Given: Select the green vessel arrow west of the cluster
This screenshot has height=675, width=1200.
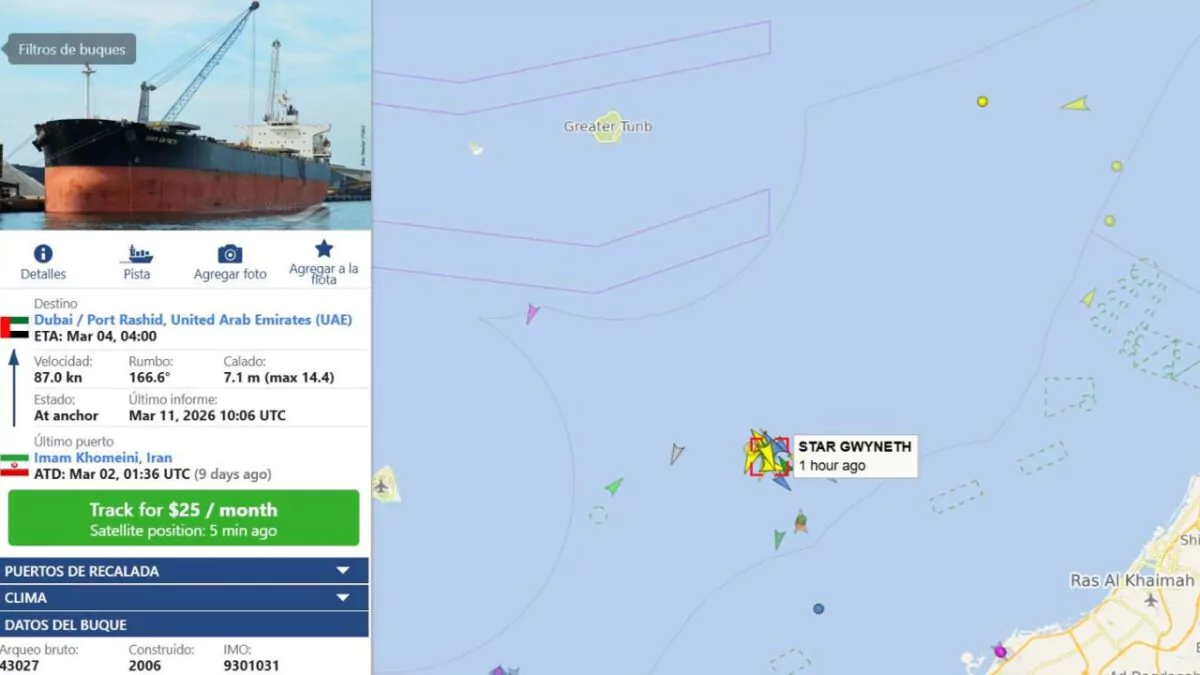Looking at the screenshot, I should (614, 486).
